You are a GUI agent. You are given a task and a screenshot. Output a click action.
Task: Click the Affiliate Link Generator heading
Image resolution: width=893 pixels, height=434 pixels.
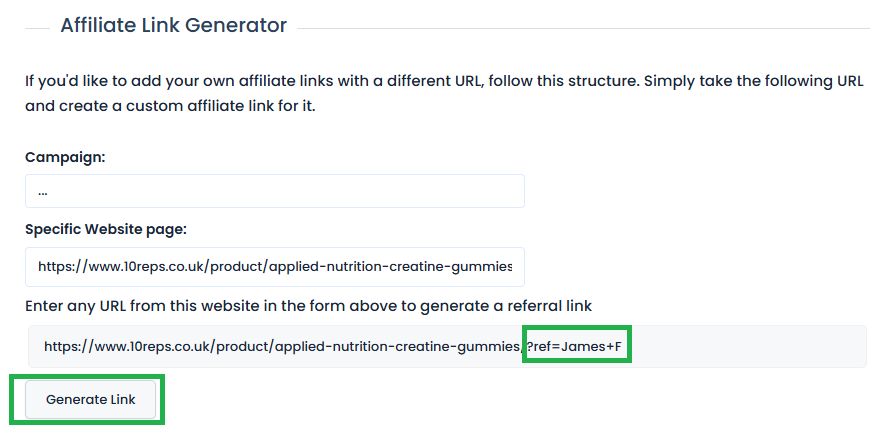coord(173,26)
